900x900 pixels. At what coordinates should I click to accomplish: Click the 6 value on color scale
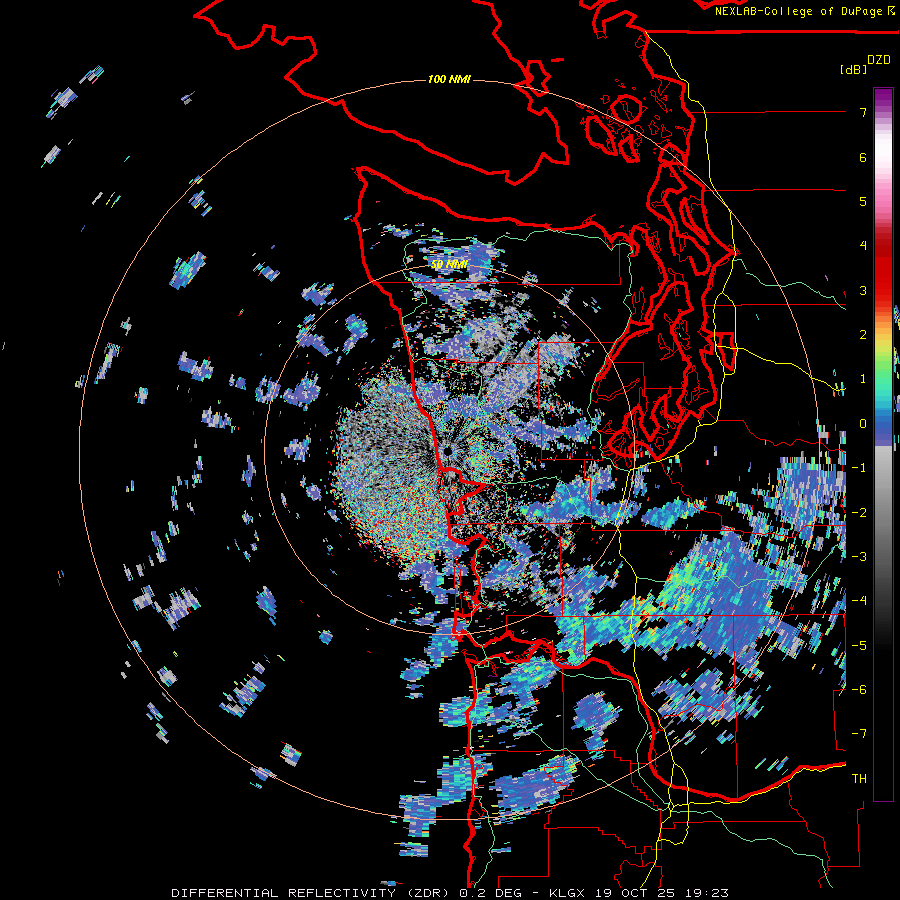point(863,157)
